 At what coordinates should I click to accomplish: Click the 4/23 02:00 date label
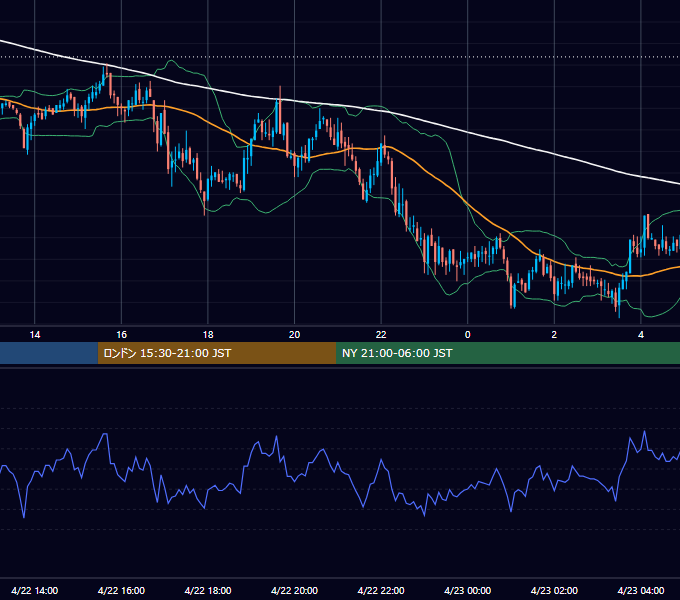coord(554,590)
